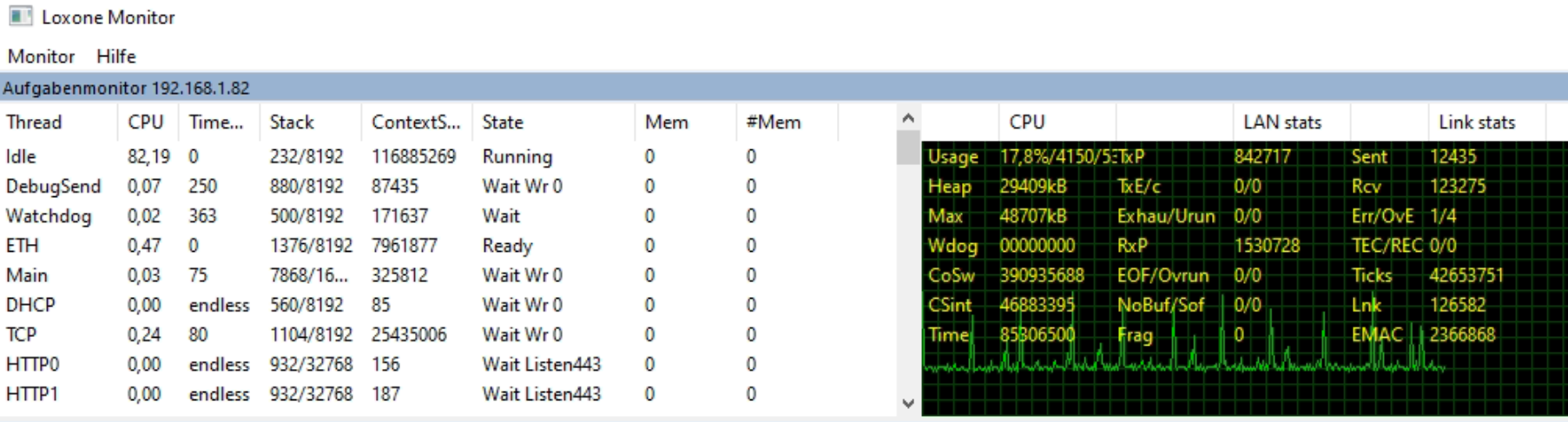Select the DHCP thread row
1568x422 pixels.
[x=447, y=305]
